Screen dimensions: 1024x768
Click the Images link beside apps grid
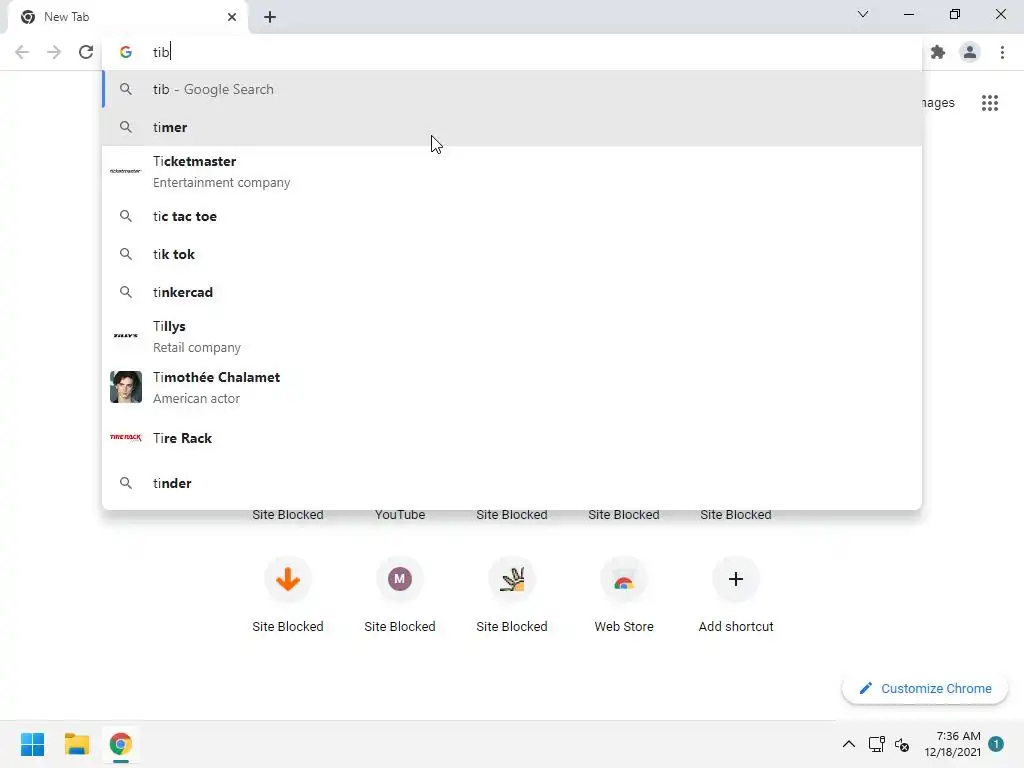[x=938, y=103]
